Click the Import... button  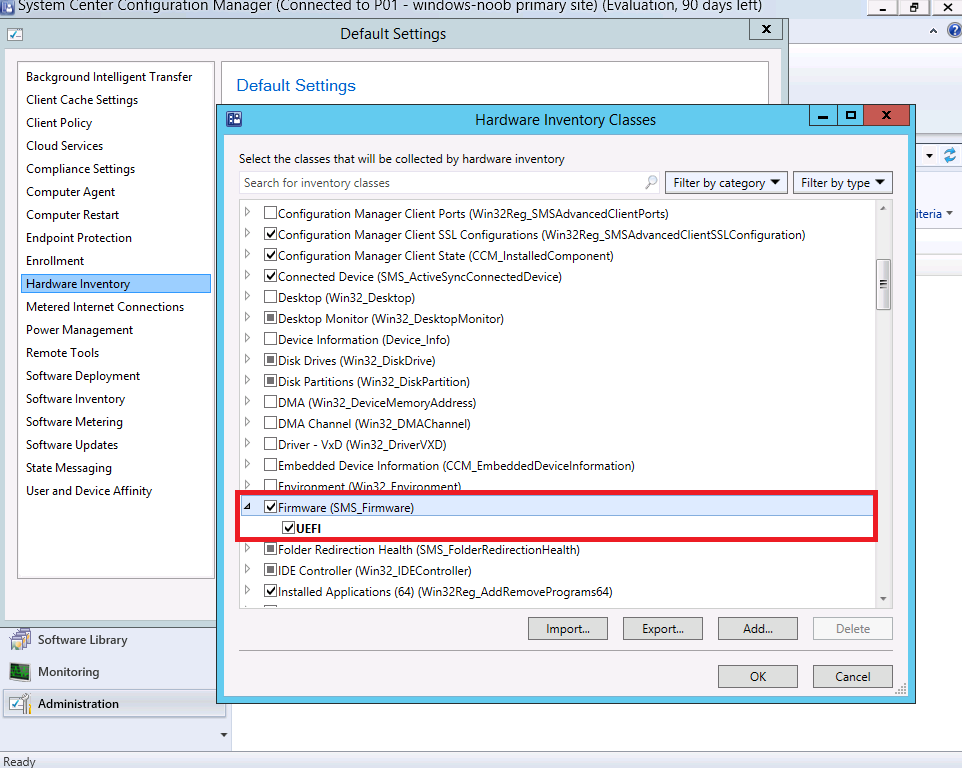pyautogui.click(x=568, y=629)
